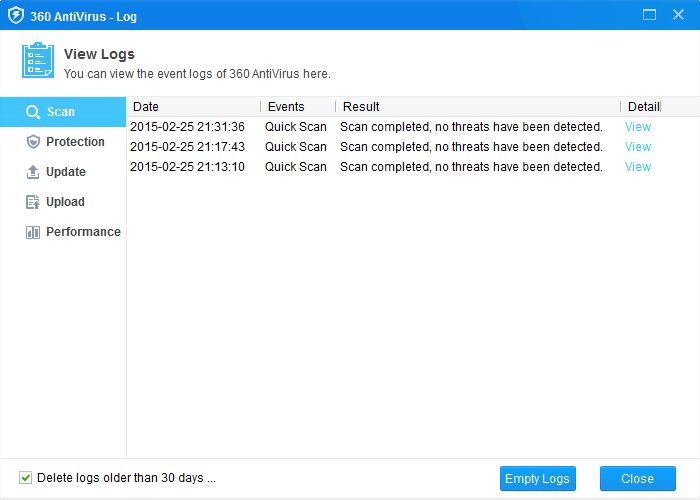Screen dimensions: 700x500
Task: Open View details for 21:17:43 scan
Action: (x=638, y=147)
